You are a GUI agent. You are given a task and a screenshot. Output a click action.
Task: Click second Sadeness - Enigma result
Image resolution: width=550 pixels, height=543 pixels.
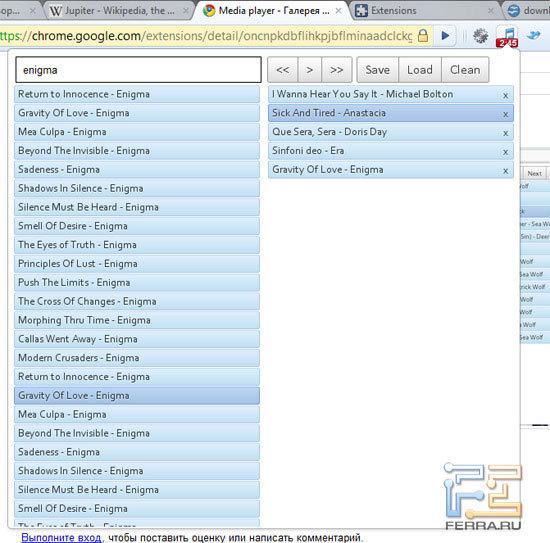[137, 452]
